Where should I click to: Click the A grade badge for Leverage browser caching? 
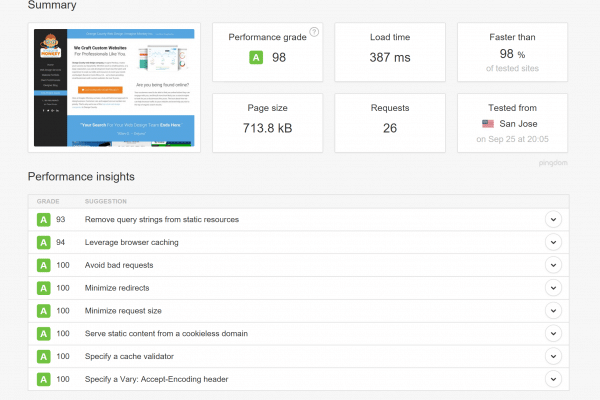coord(44,243)
